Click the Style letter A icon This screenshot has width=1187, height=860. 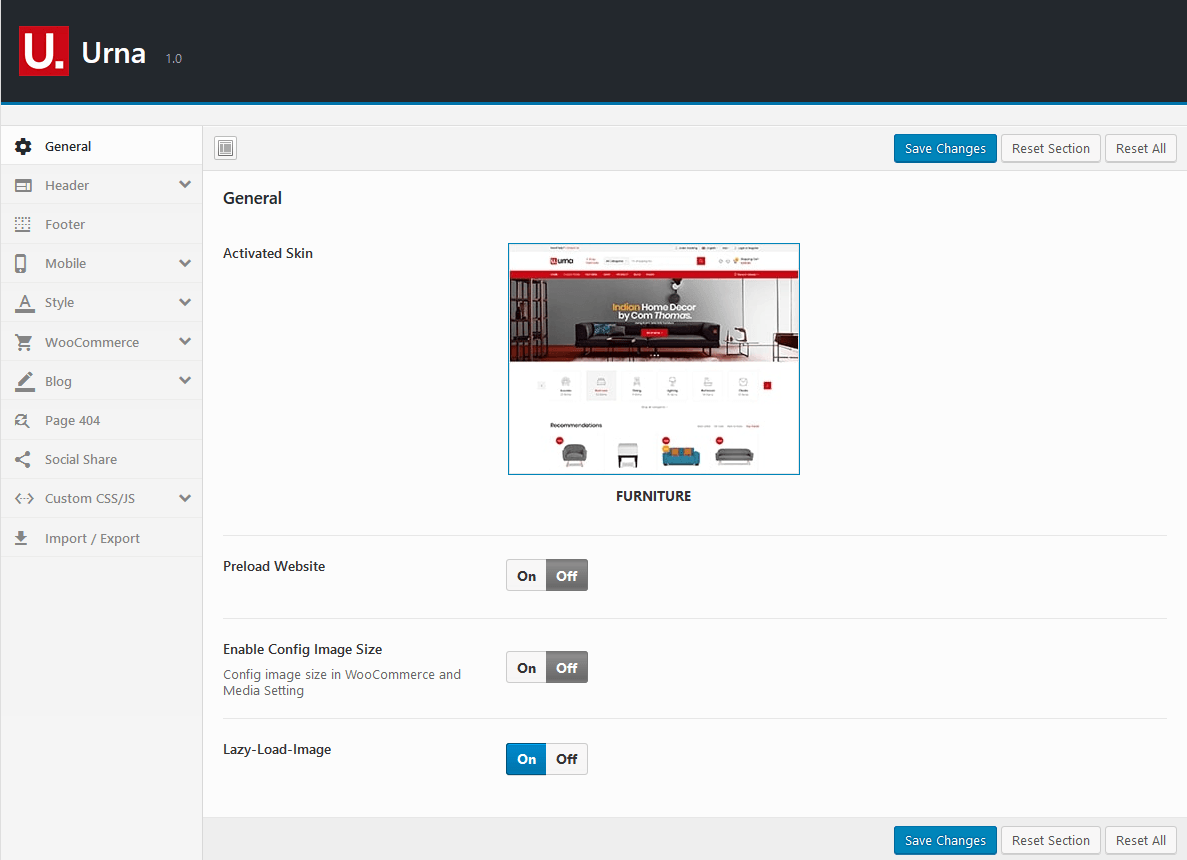click(x=24, y=303)
